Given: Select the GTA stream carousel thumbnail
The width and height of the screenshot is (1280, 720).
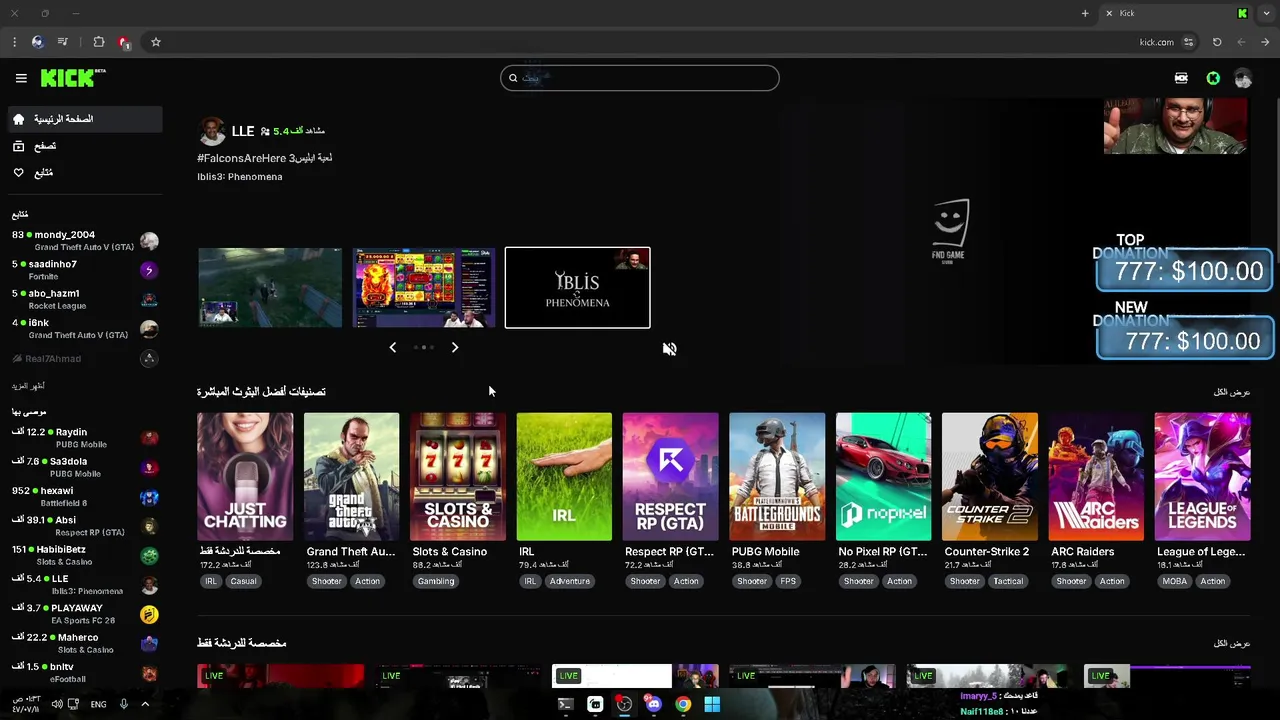Looking at the screenshot, I should (270, 288).
